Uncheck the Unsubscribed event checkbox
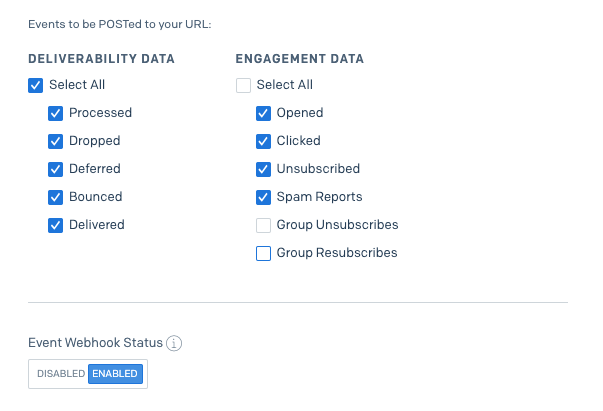 click(x=264, y=169)
